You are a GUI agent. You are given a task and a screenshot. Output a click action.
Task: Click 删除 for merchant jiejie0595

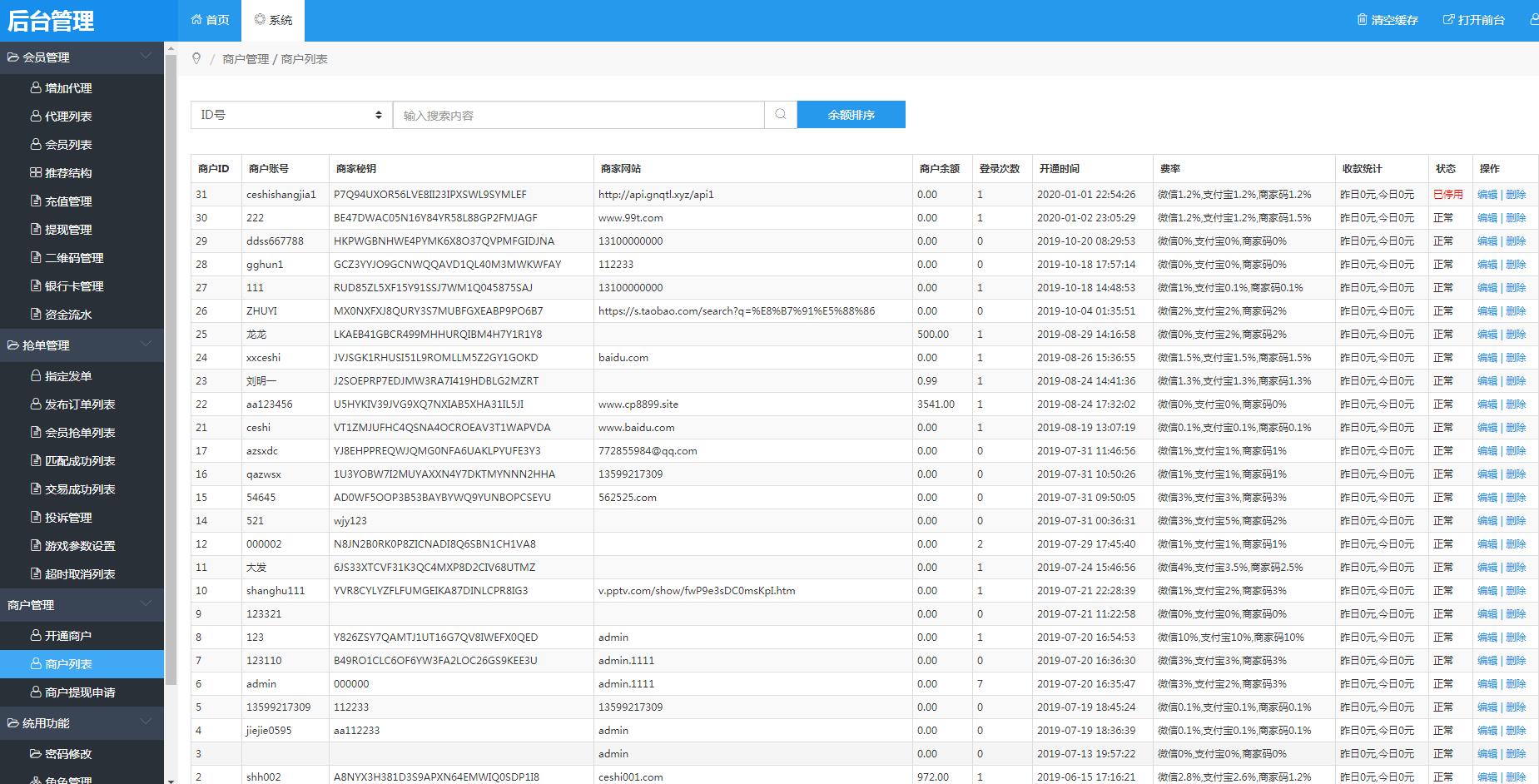1516,730
